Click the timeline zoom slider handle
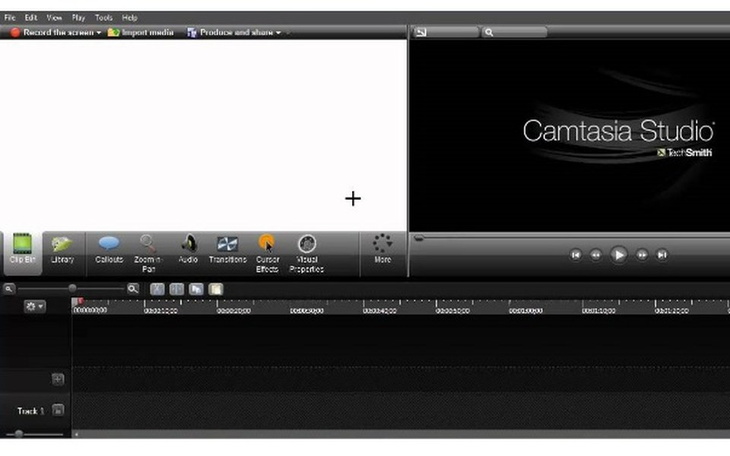Viewport: 730px width, 456px height. tap(72, 289)
